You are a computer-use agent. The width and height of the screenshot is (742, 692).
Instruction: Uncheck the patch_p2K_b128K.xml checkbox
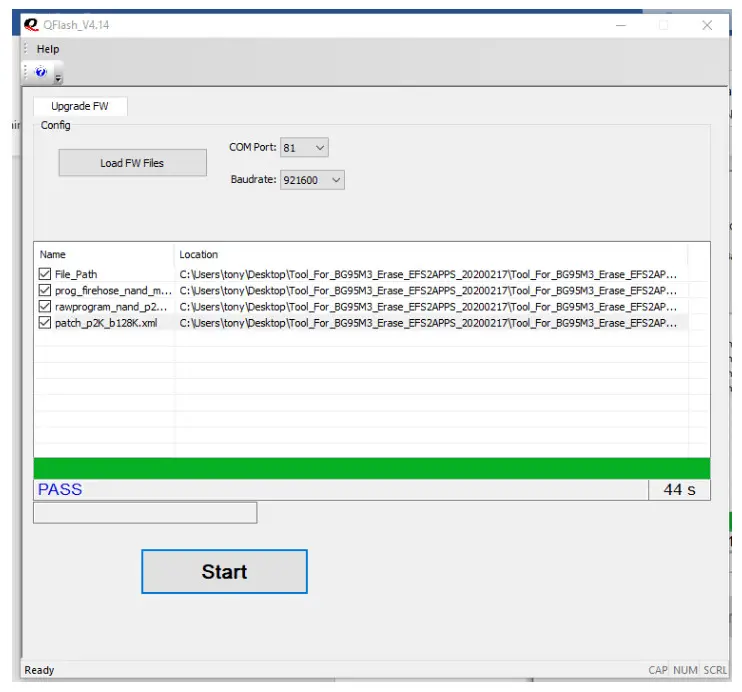[x=45, y=322]
